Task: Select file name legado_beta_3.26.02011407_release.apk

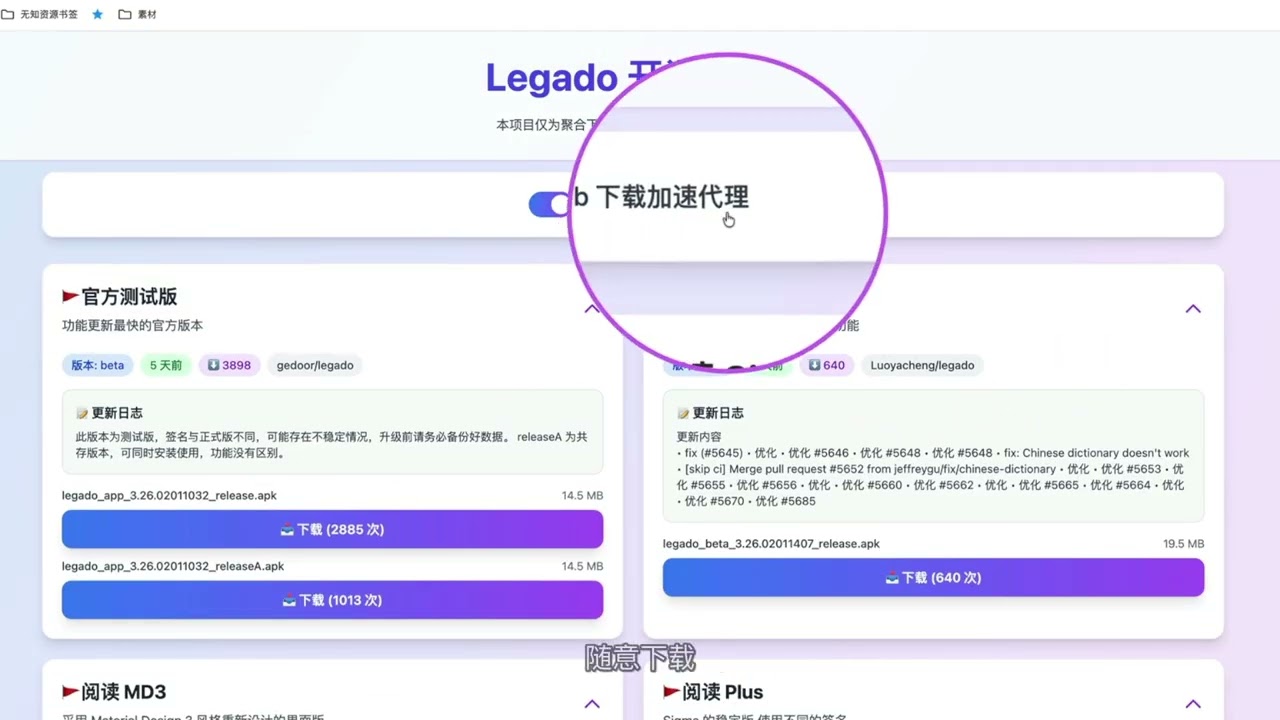Action: [x=771, y=544]
